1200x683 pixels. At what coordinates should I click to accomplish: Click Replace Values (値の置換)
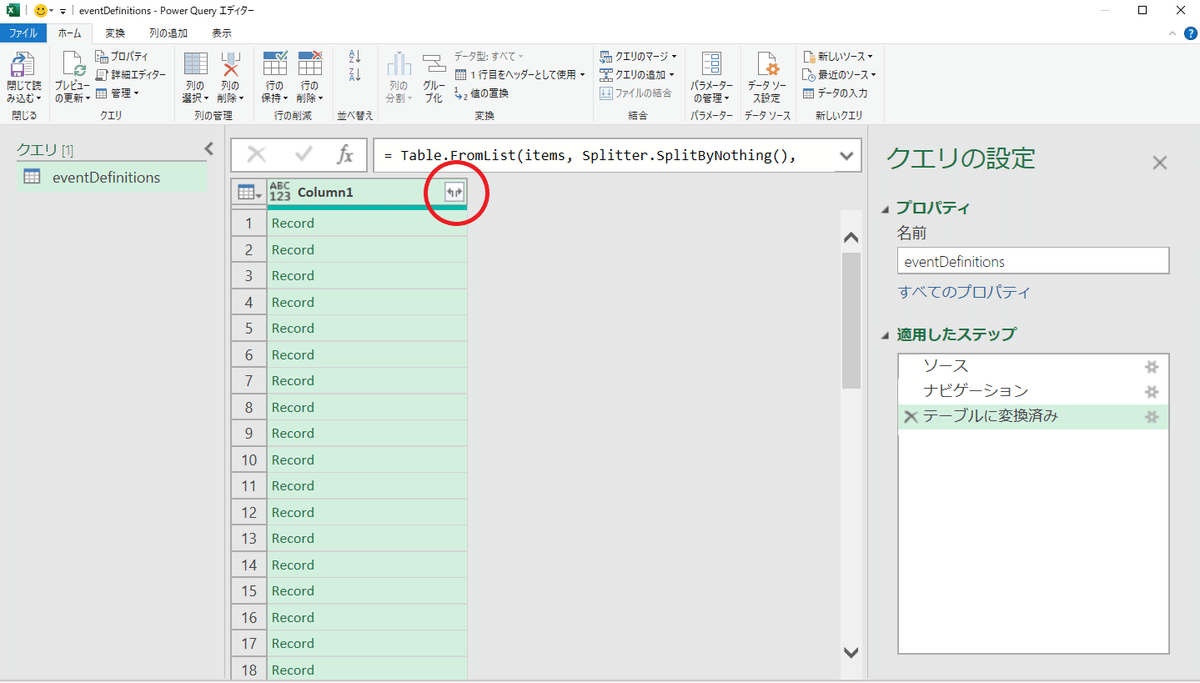point(481,93)
